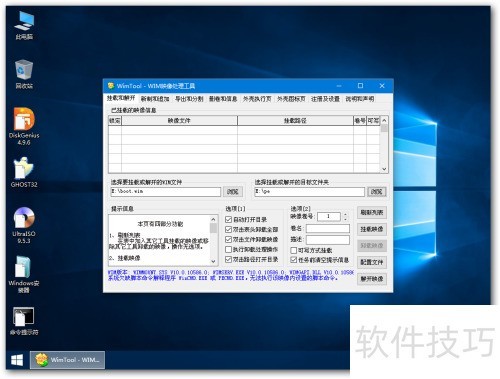
Task: Click the 映像卷号 number field
Action: (329, 217)
